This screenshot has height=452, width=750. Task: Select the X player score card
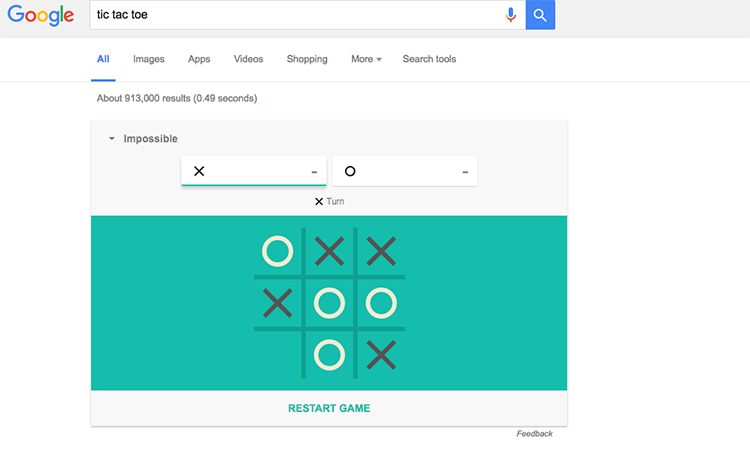[x=254, y=171]
